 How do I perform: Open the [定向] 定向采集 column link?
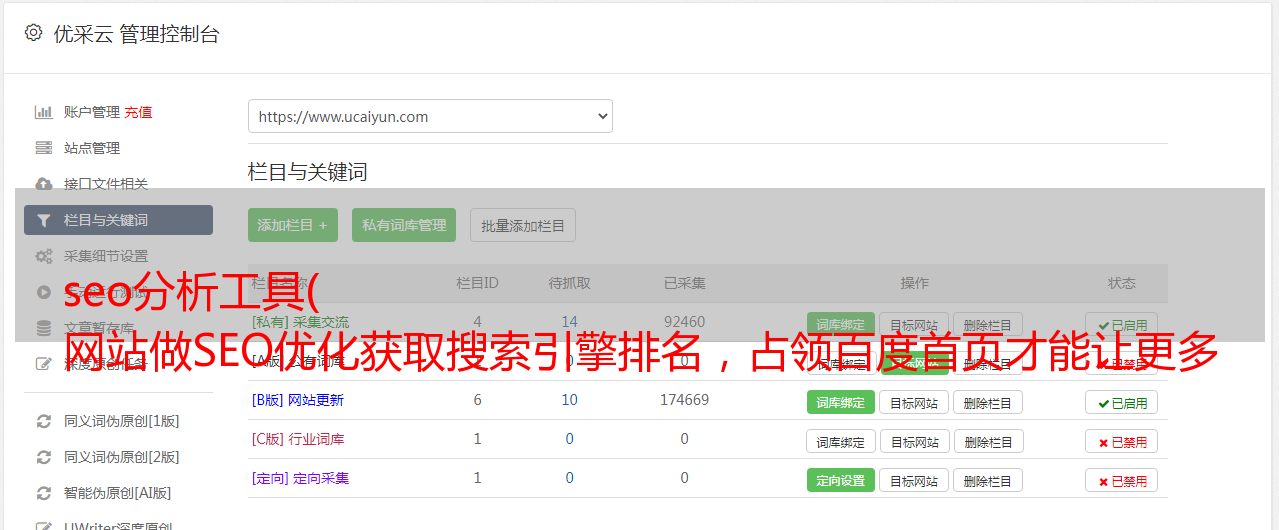[x=300, y=478]
